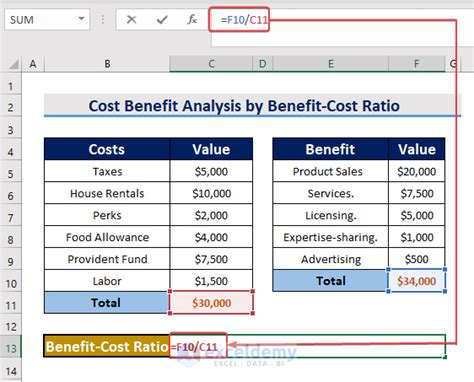Select the $30,000 total costs cell
This screenshot has height=382, width=474.
pos(211,303)
